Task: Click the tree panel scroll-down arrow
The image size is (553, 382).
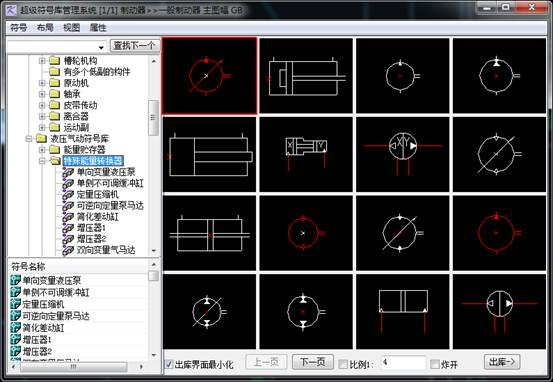Action: click(153, 250)
